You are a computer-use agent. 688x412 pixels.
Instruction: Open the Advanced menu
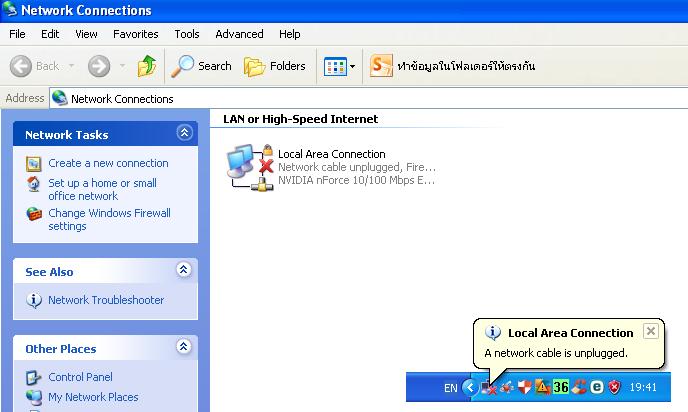pos(239,34)
